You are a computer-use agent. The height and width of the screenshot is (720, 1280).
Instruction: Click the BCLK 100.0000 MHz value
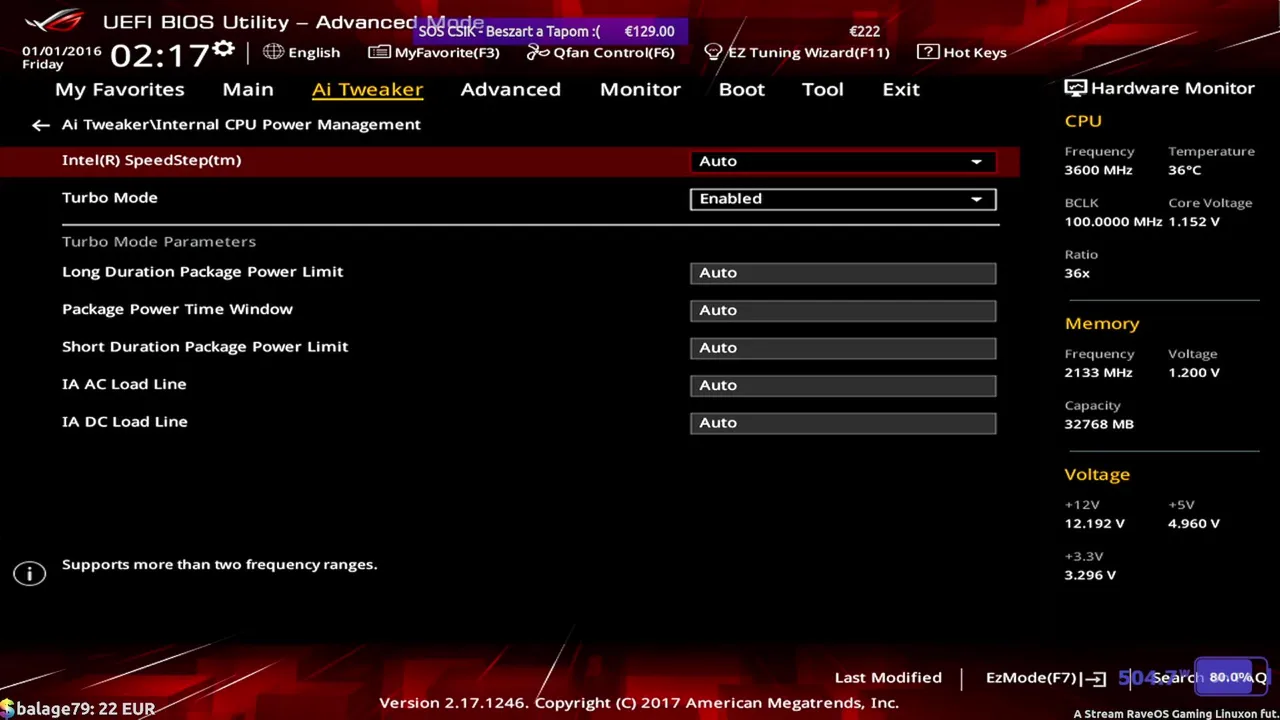pos(1113,221)
